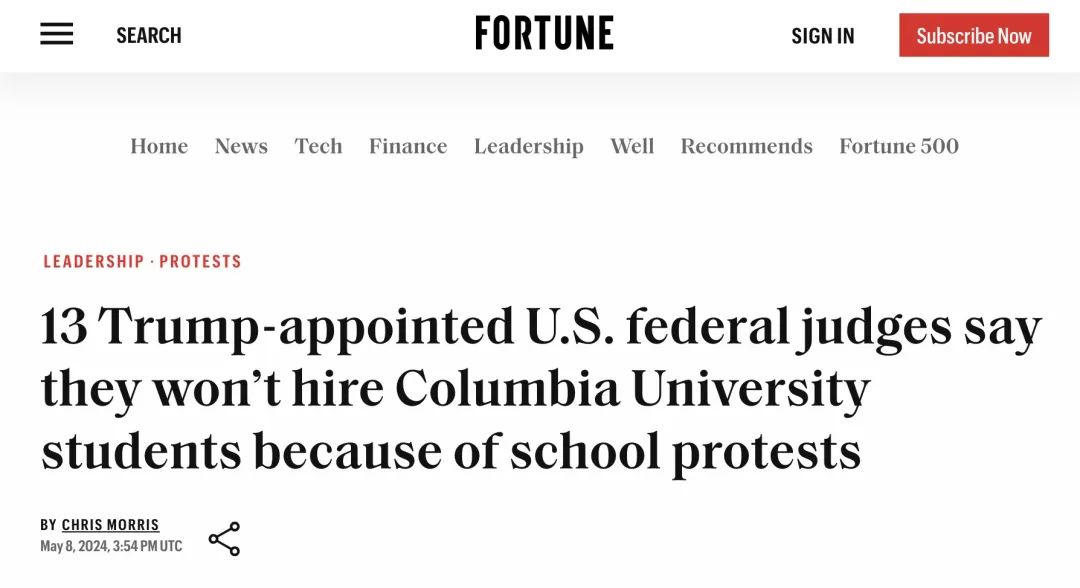
Task: Click the red PROTESTS category tag
Action: 200,262
